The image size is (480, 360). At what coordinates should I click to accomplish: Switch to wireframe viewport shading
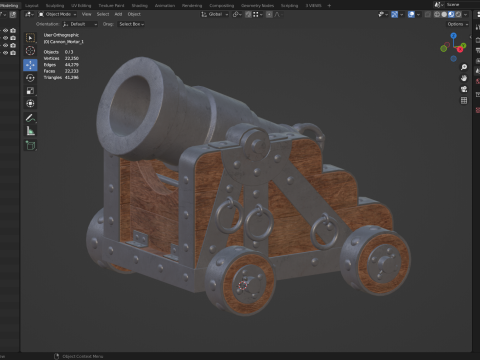pos(437,14)
